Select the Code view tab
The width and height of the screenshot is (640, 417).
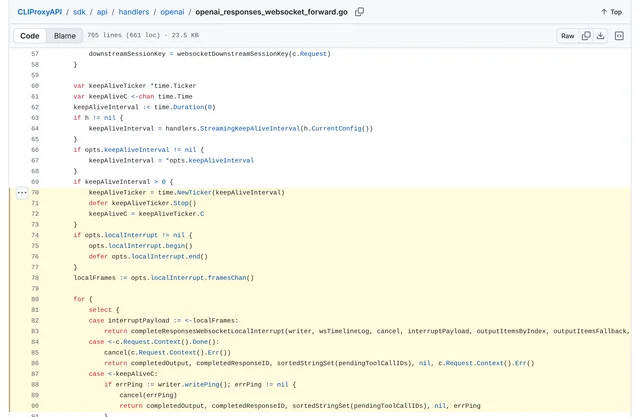[x=30, y=36]
